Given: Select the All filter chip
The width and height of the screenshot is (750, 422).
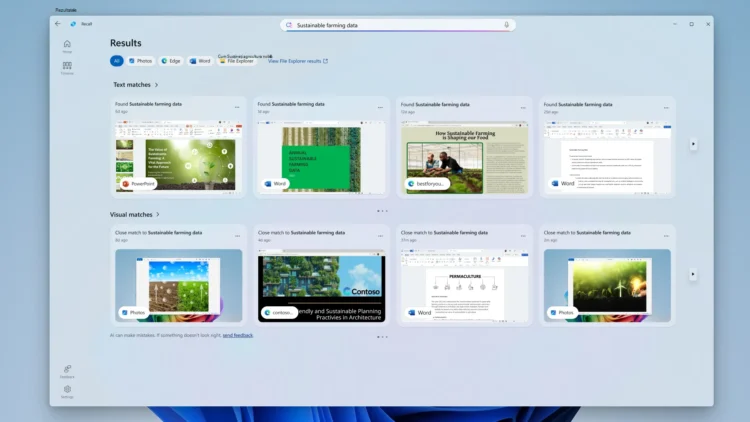Looking at the screenshot, I should point(116,61).
